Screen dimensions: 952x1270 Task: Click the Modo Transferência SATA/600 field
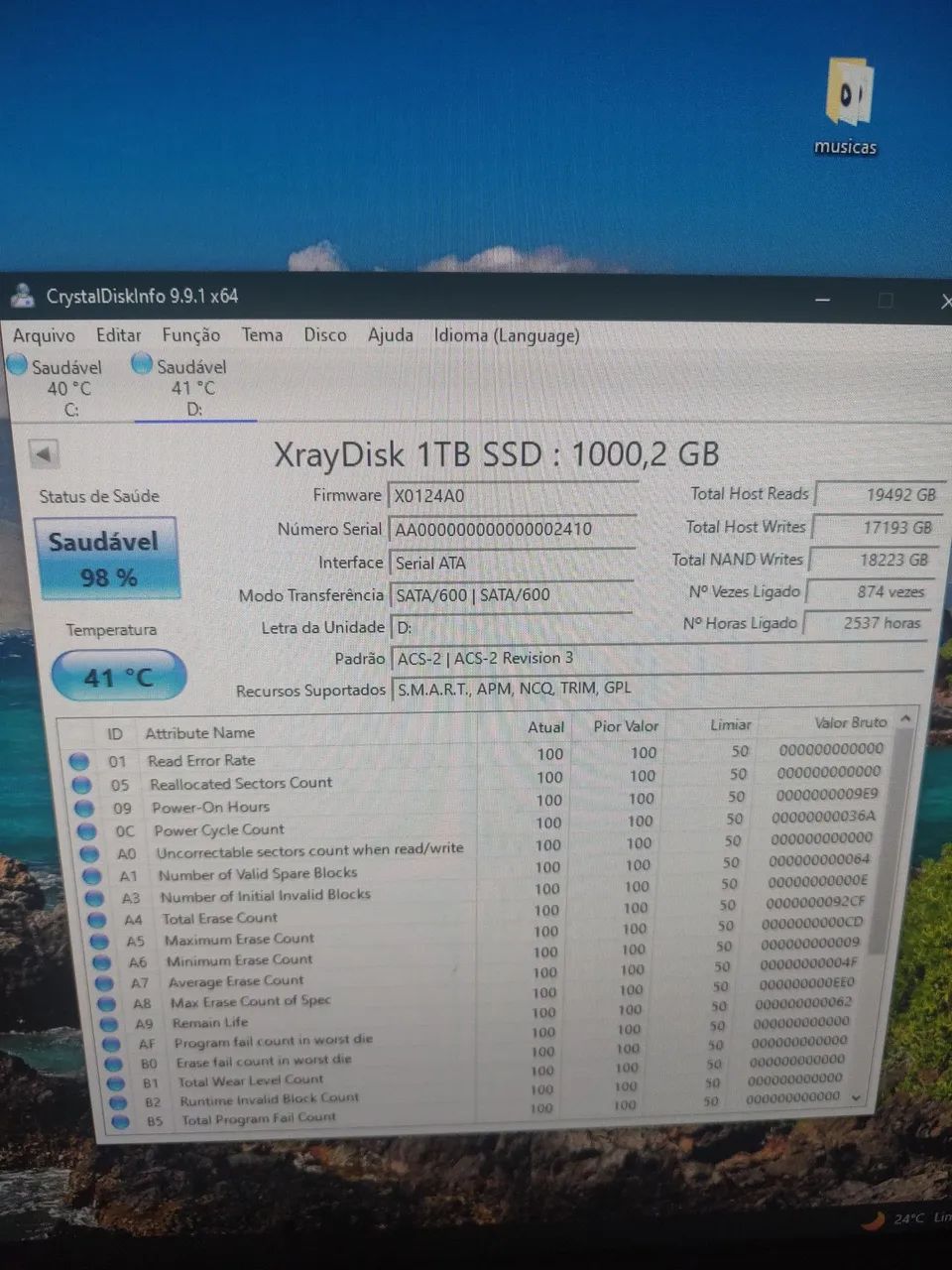511,595
